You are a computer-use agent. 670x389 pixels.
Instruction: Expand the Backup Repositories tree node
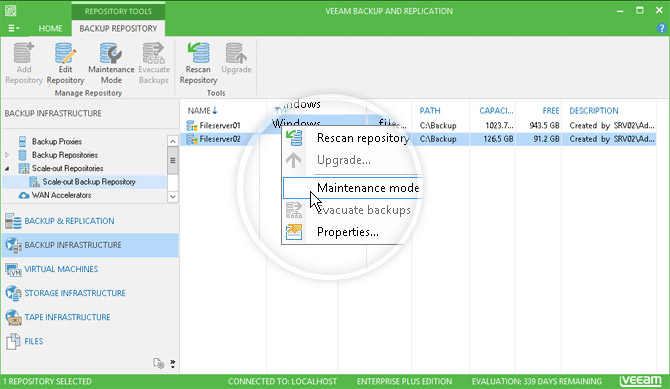pos(7,155)
